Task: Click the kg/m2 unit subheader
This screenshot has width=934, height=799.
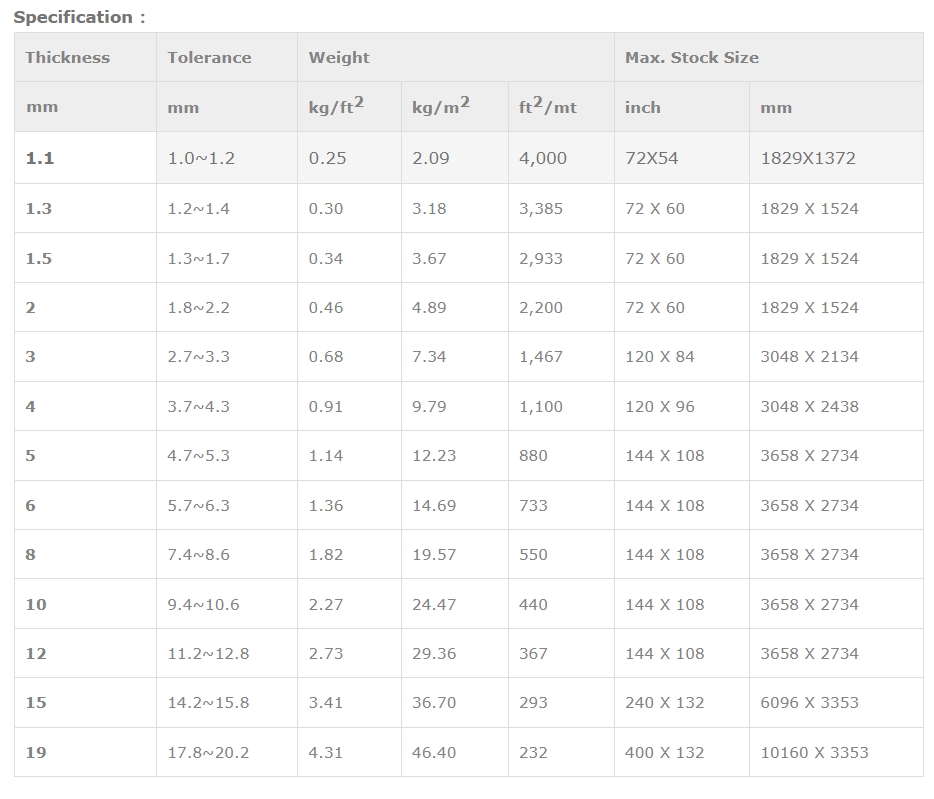Action: point(455,107)
